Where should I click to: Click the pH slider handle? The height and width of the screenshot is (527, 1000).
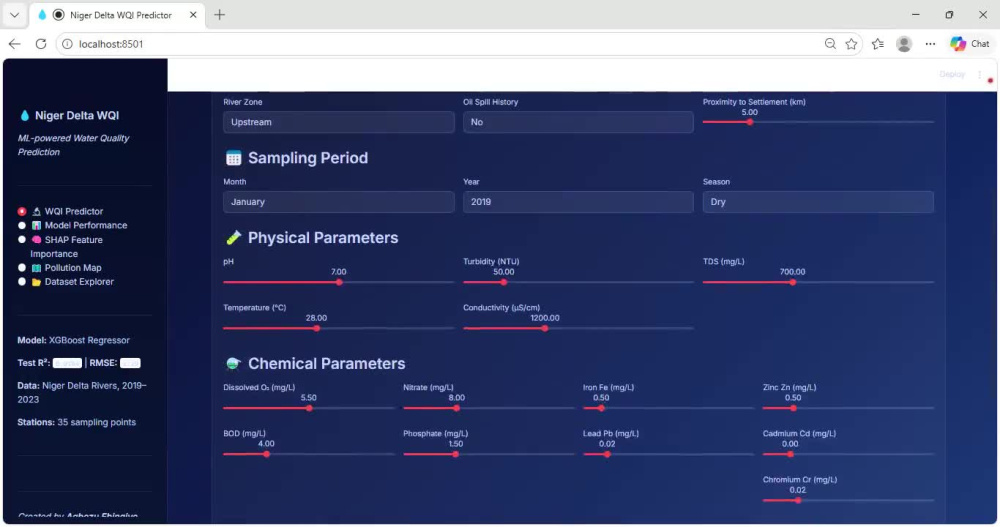pos(339,282)
